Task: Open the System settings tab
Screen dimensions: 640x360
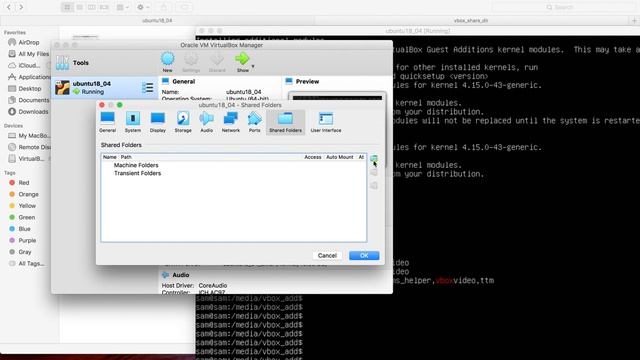Action: pos(133,122)
